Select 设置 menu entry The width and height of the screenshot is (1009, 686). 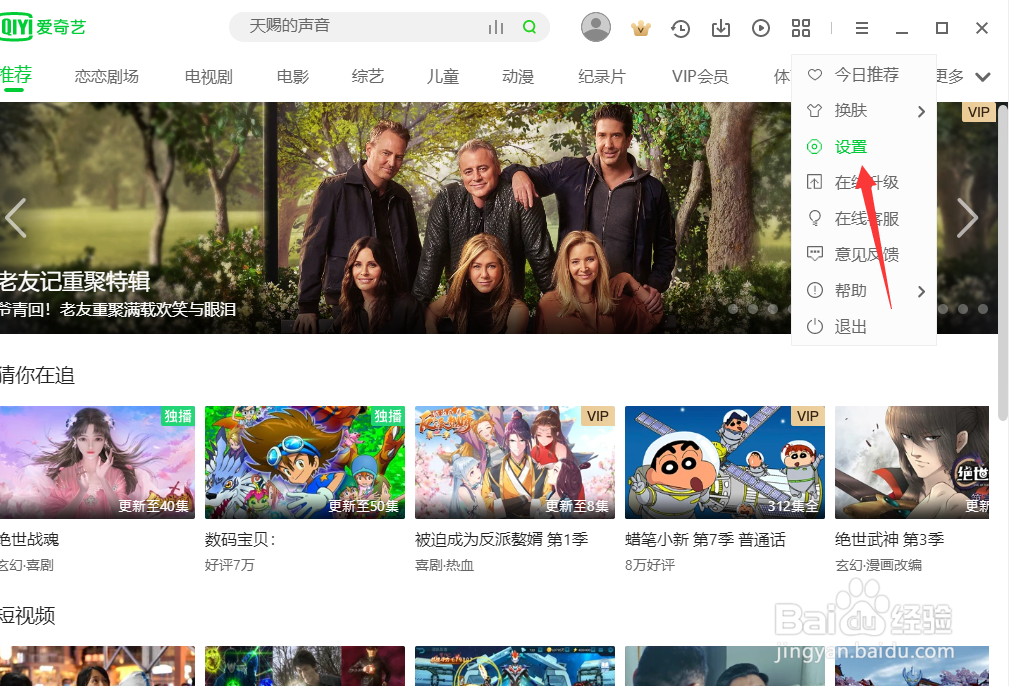coord(864,147)
